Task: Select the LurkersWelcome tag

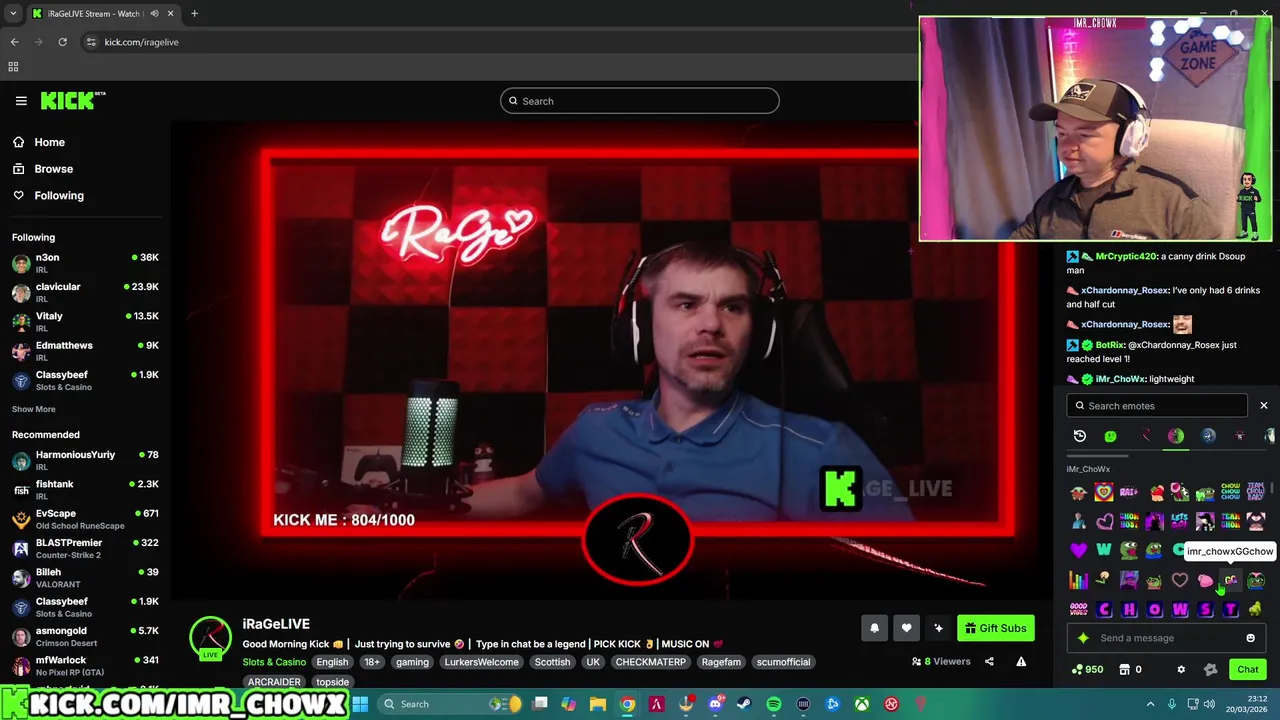Action: pos(481,662)
